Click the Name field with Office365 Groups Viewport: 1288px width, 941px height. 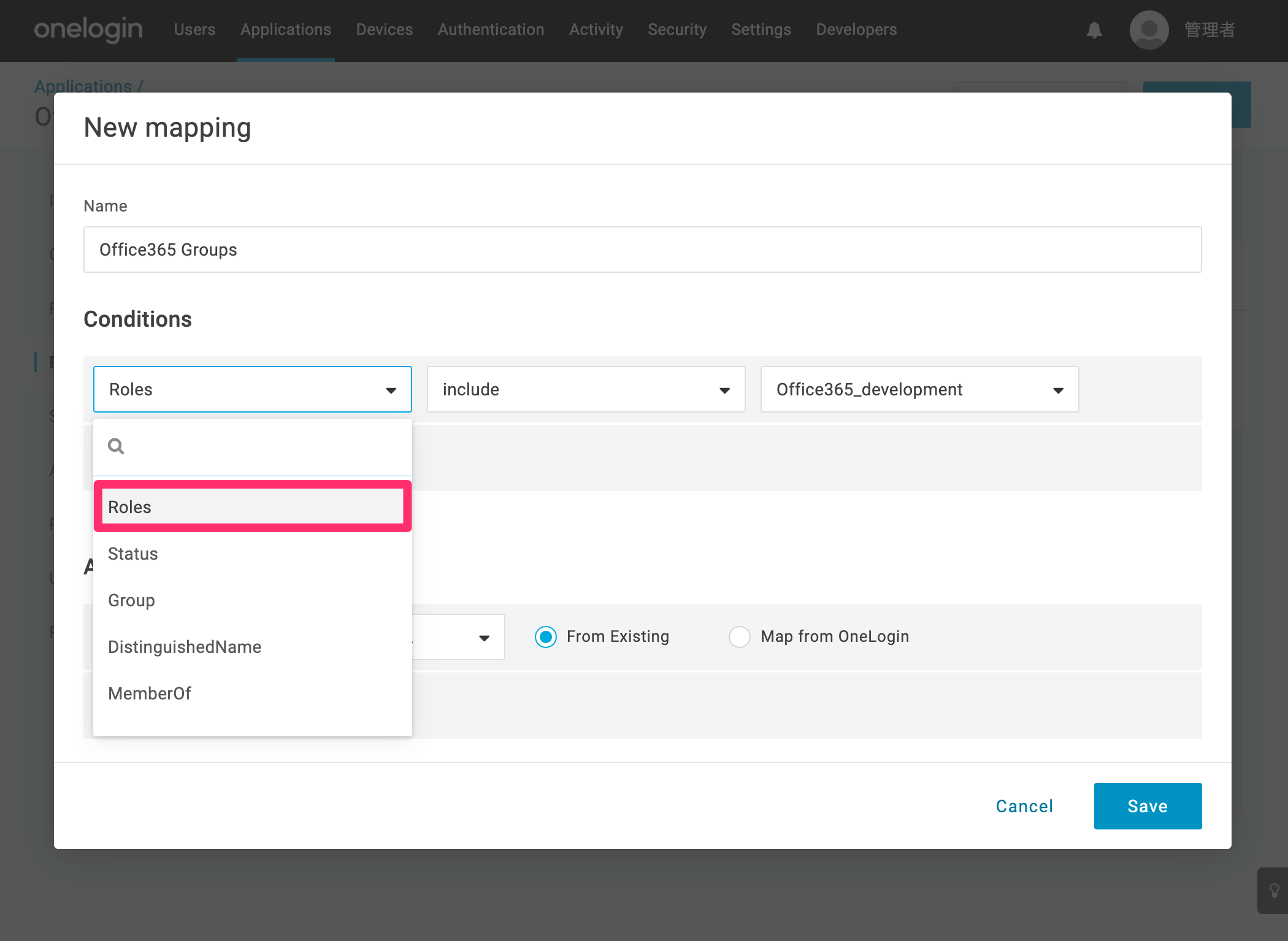pyautogui.click(x=642, y=250)
